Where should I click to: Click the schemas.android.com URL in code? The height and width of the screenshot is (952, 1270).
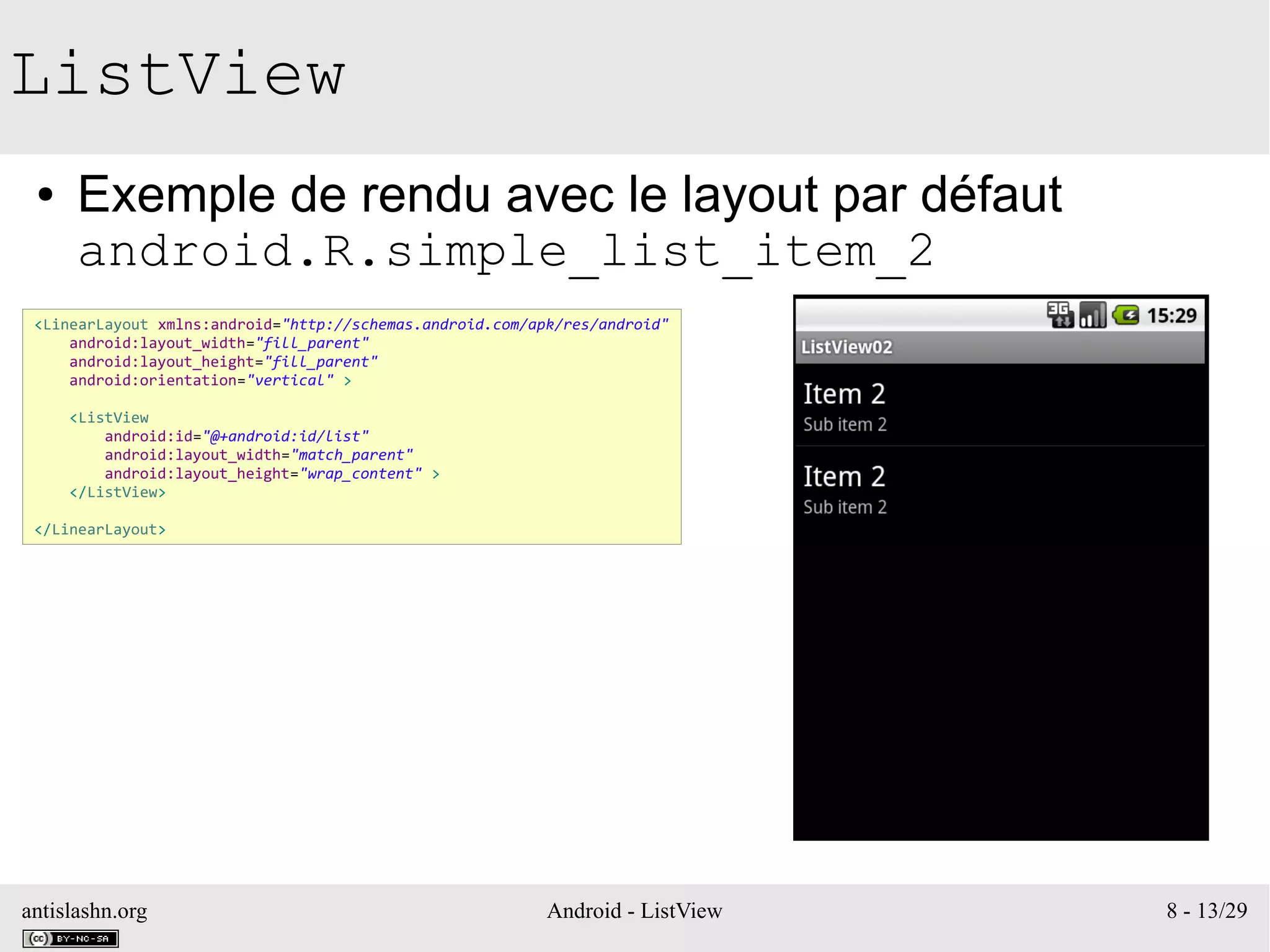(x=476, y=324)
